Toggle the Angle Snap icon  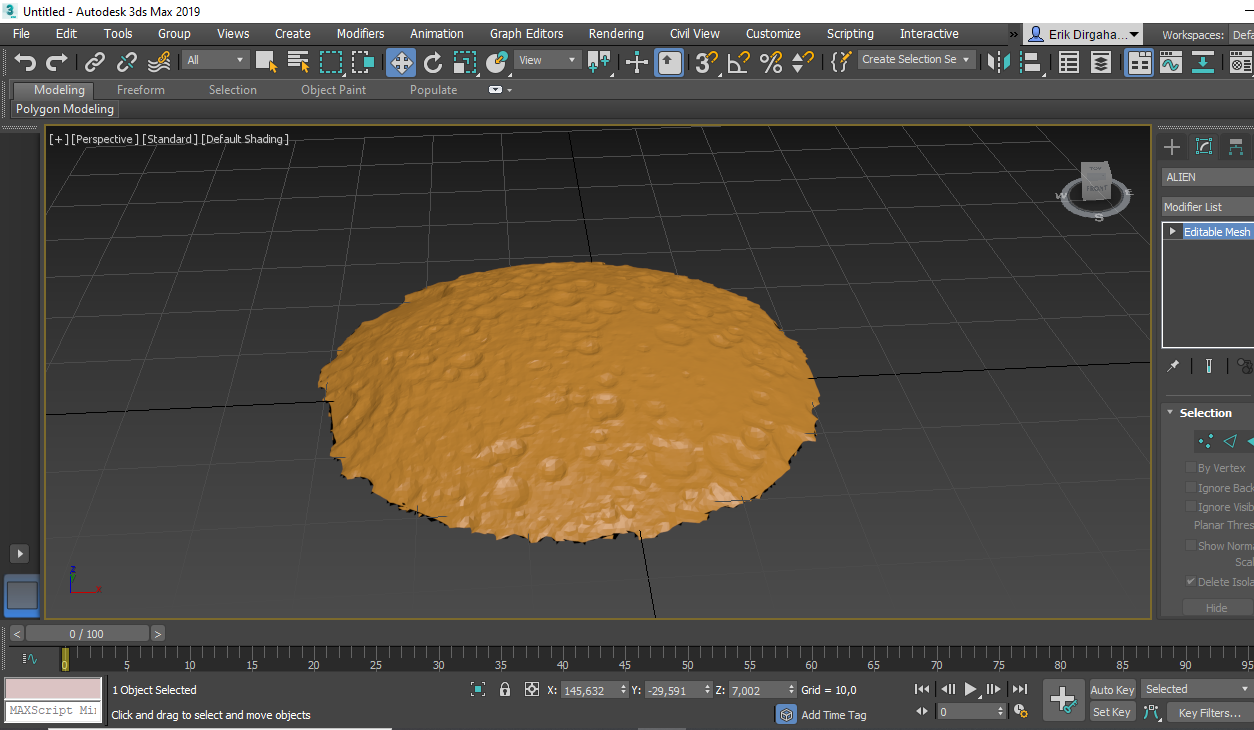(739, 63)
